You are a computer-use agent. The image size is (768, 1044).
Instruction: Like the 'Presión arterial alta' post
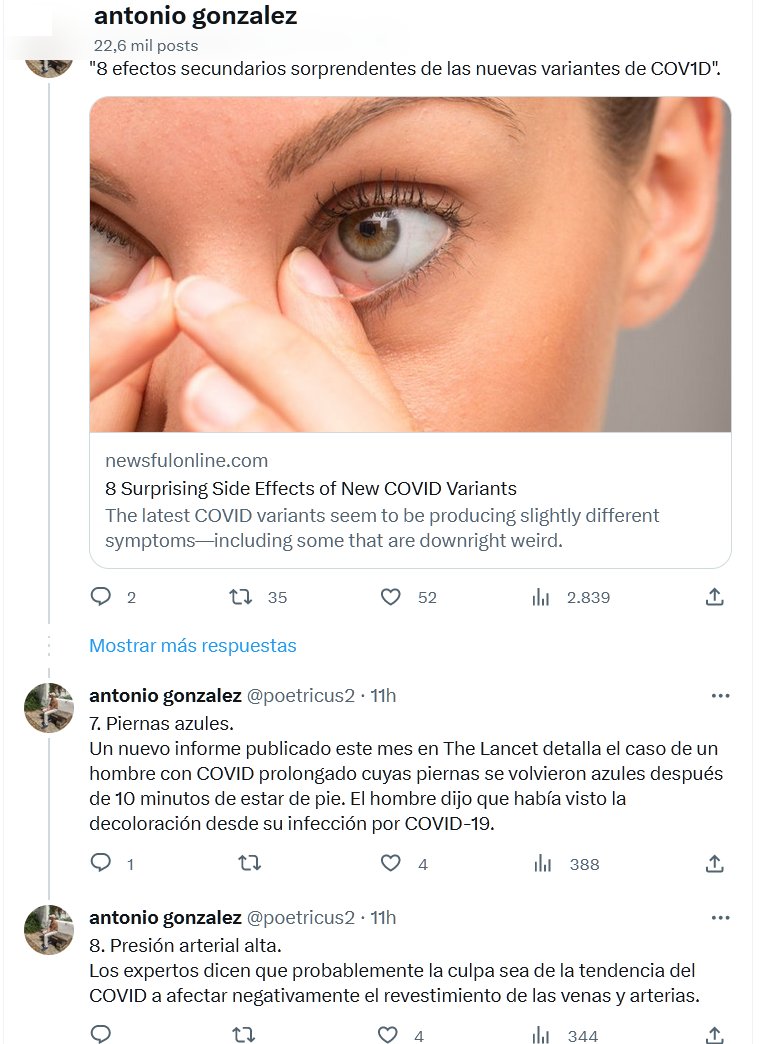(391, 1035)
